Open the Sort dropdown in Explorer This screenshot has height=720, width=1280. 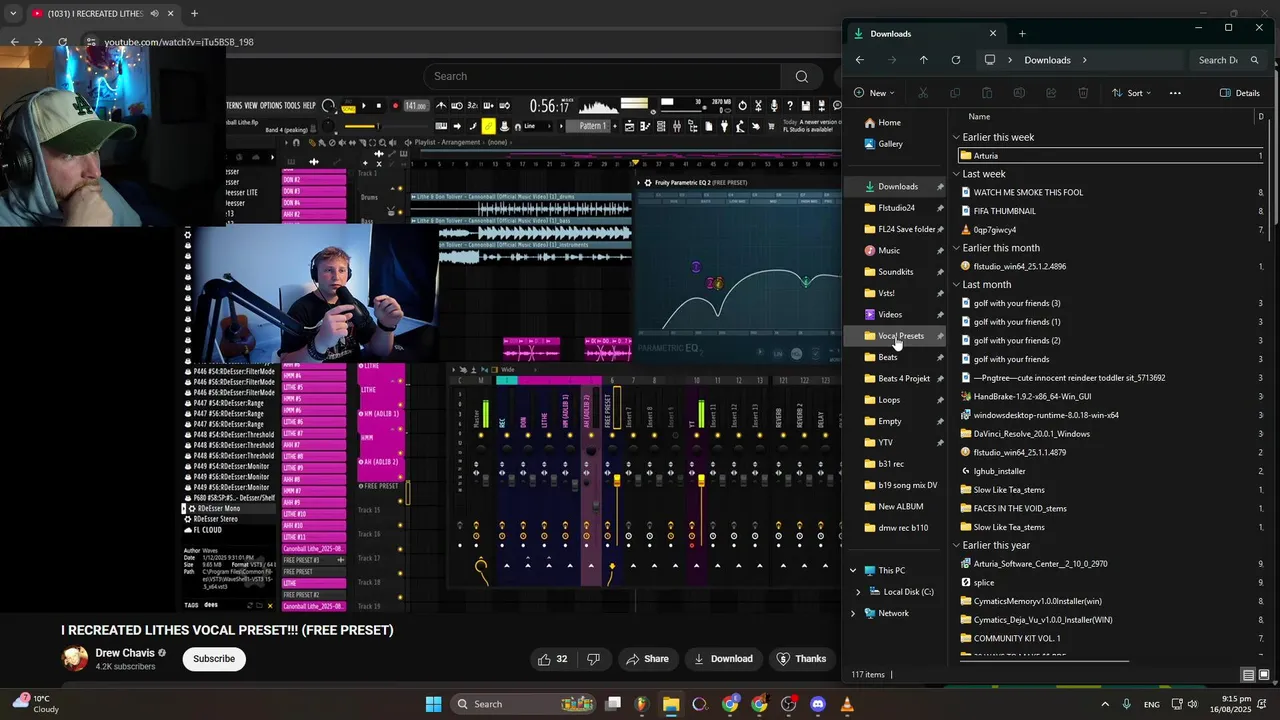(x=1131, y=93)
